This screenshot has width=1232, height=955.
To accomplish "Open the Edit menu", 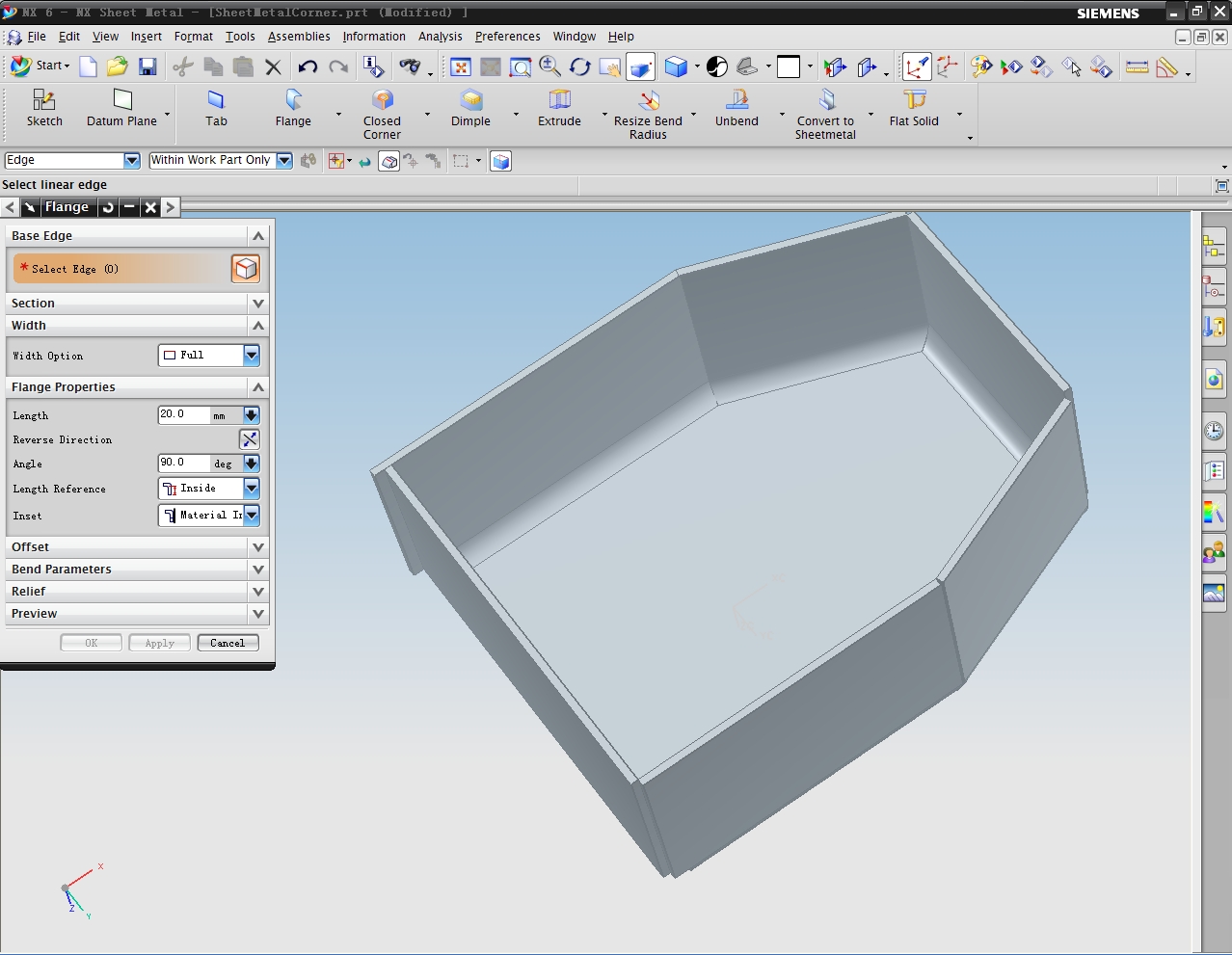I will pos(69,37).
